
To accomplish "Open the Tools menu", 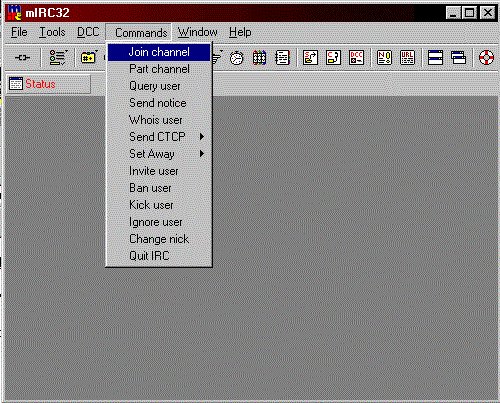I will [x=52, y=32].
